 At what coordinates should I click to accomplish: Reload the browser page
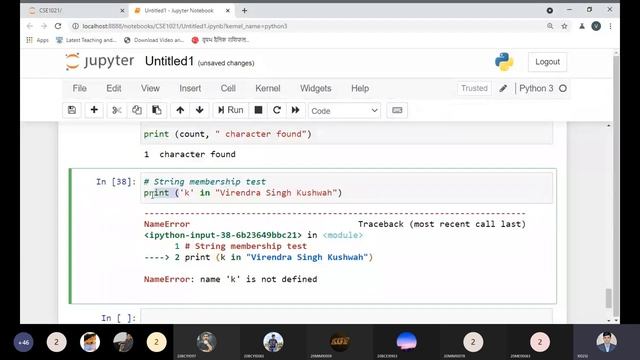click(58, 26)
